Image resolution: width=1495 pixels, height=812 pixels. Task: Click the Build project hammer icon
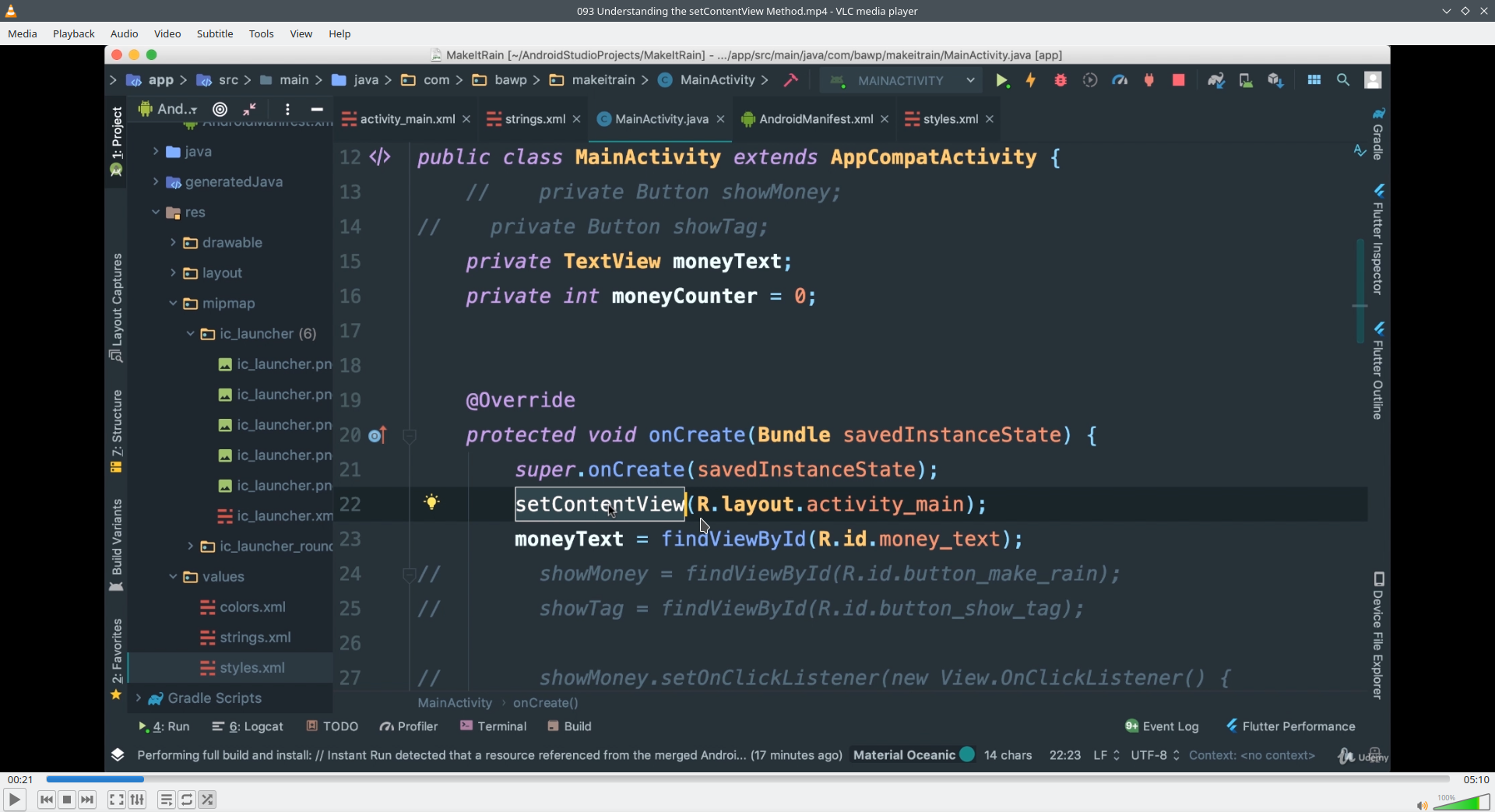(x=791, y=80)
